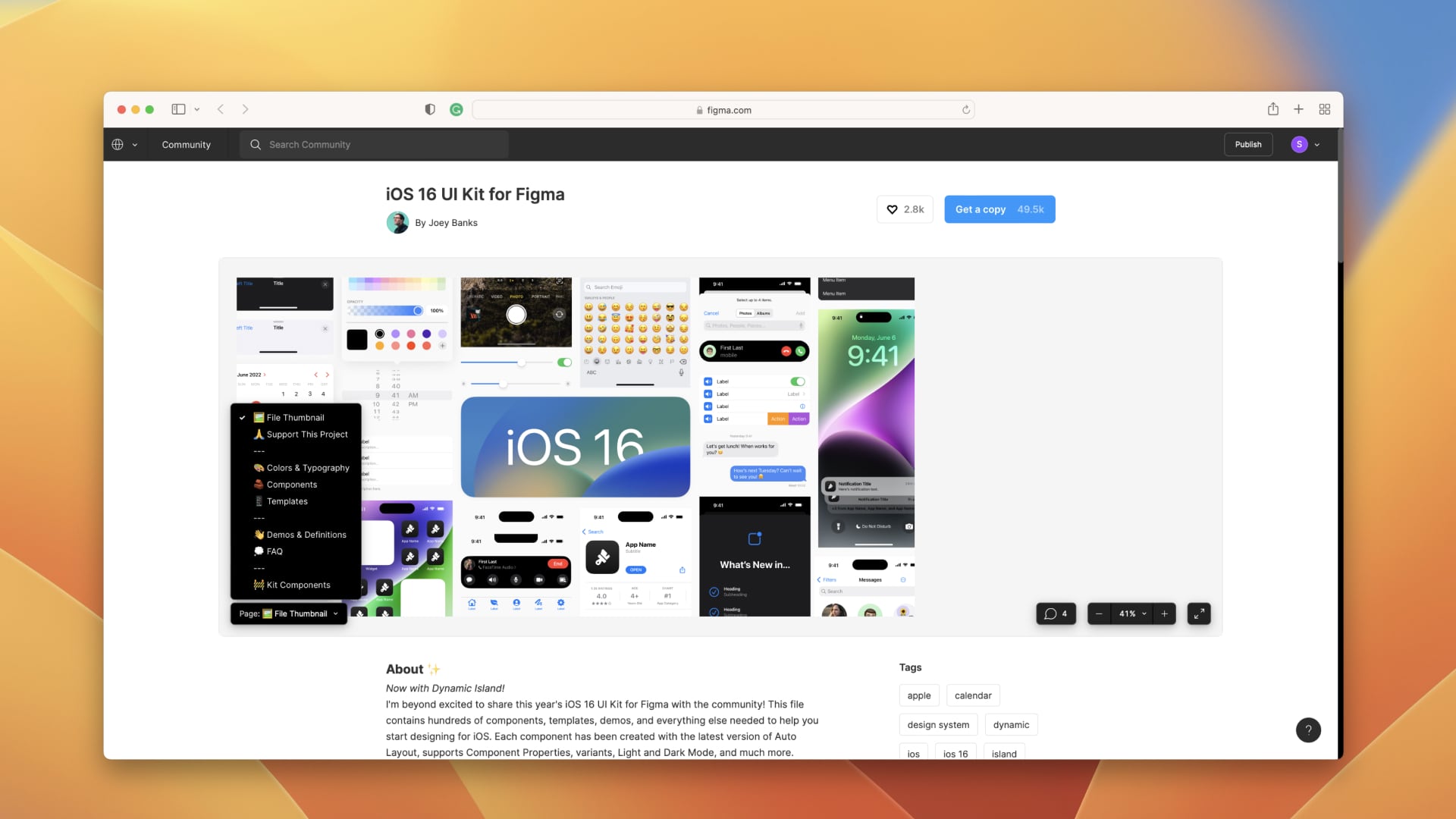
Task: Click the fullscreen expand icon
Action: (x=1198, y=613)
